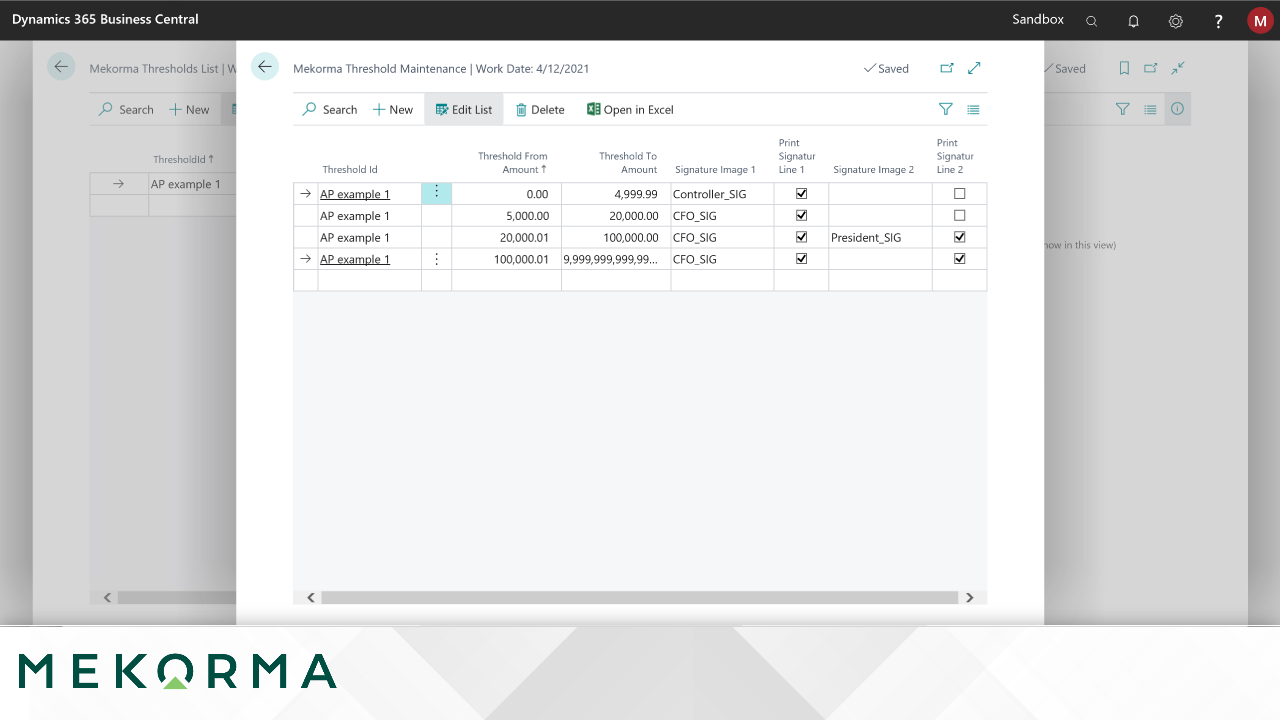
Task: Click list layout icon in Thresholds List window
Action: tap(1150, 109)
